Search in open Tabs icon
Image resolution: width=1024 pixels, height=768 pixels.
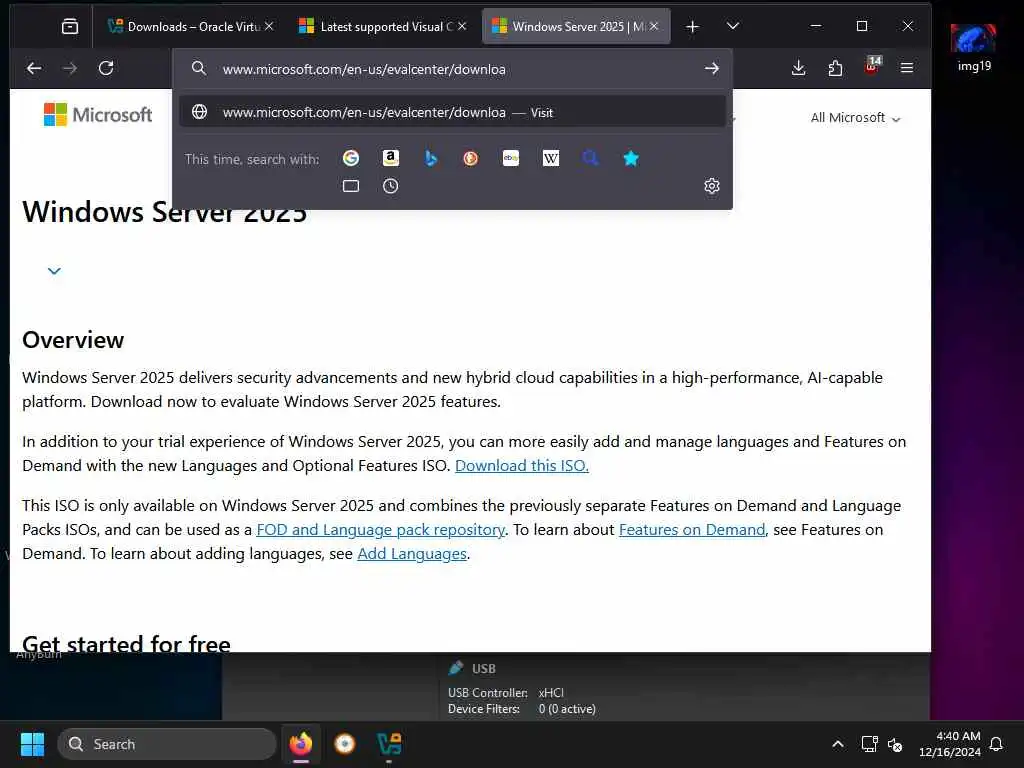pos(351,186)
